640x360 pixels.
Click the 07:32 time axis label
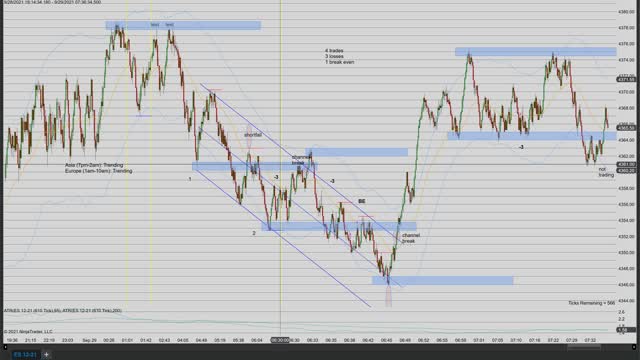tap(590, 340)
